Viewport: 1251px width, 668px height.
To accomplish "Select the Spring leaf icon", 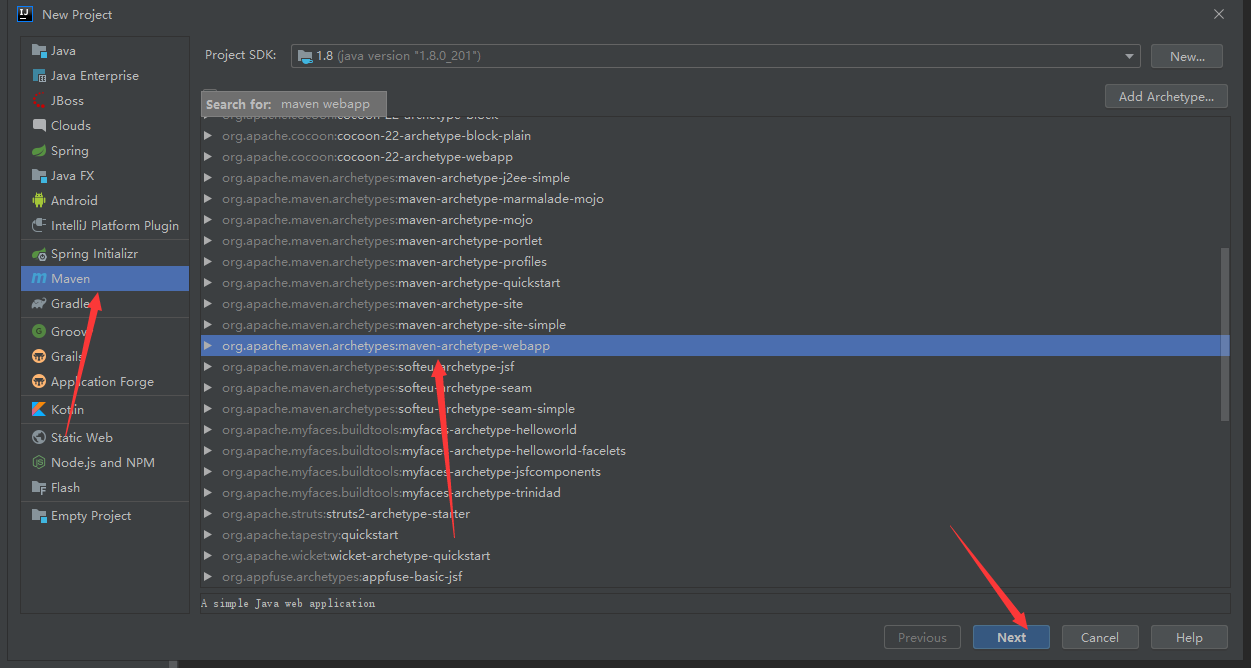I will coord(39,151).
